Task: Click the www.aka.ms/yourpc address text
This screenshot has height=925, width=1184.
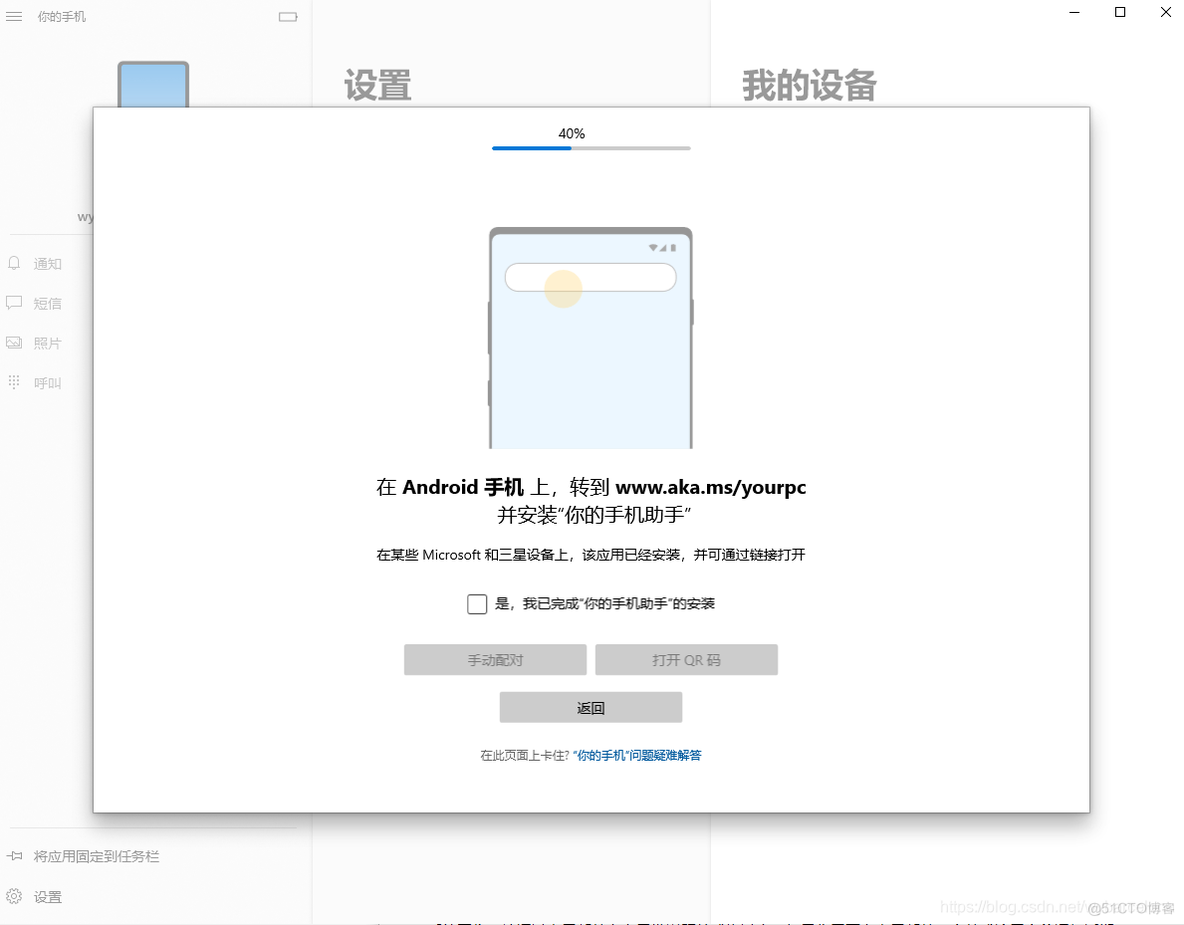Action: click(711, 487)
